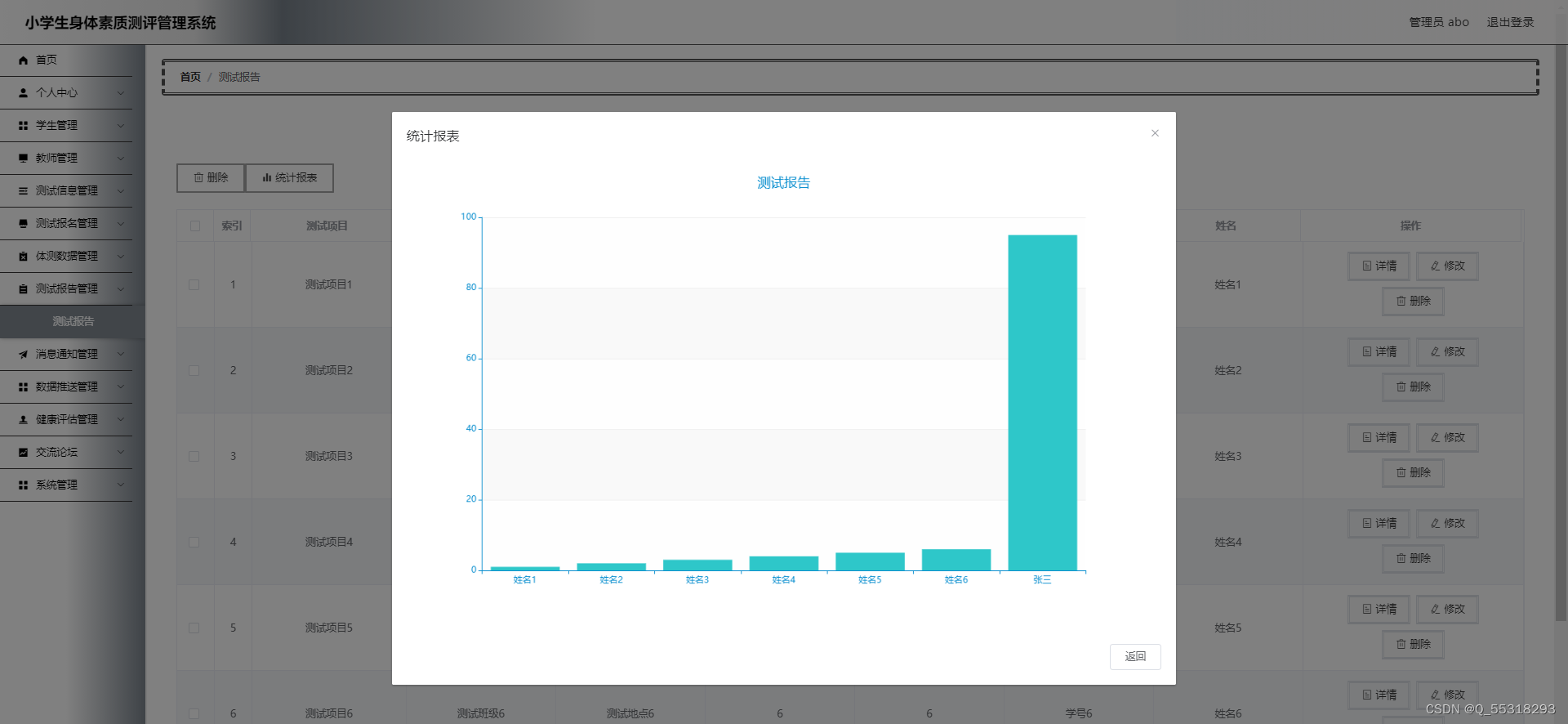
Task: Check the checkbox for row 2
Action: click(x=194, y=370)
